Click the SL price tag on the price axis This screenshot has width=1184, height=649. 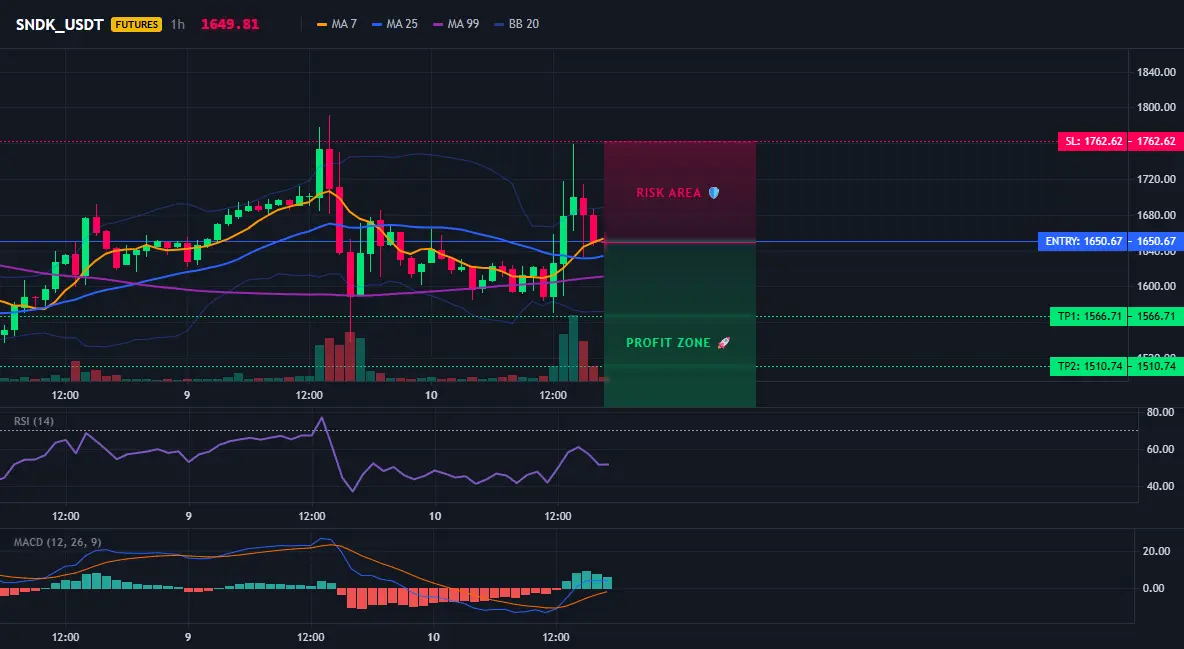click(1156, 141)
